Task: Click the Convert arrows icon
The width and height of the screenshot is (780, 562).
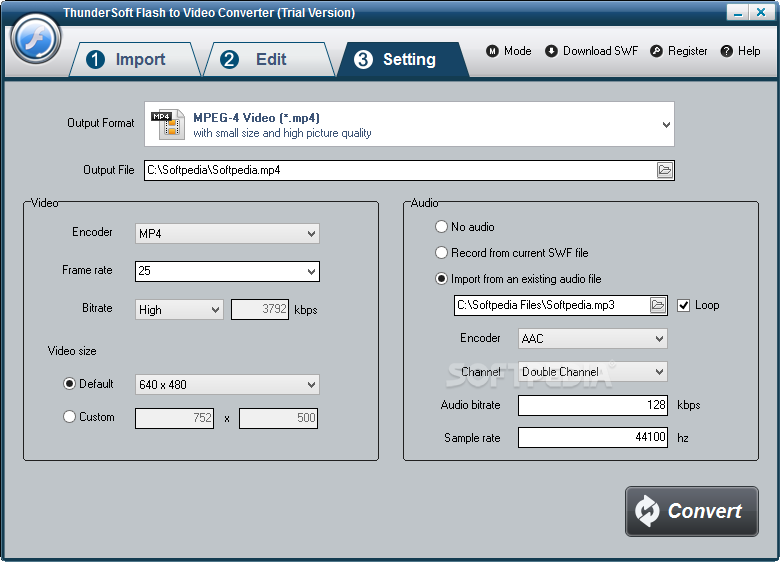Action: coord(647,511)
